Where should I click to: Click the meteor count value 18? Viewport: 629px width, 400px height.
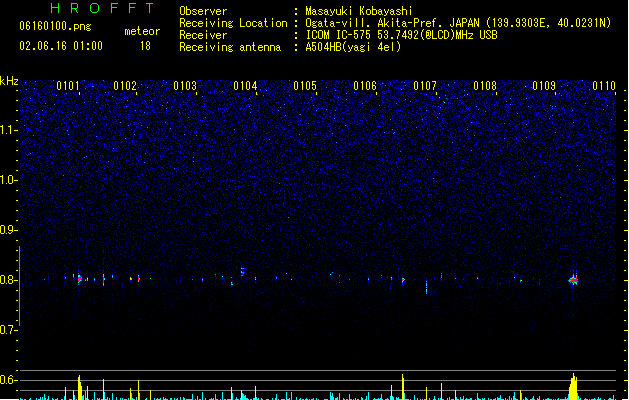tap(145, 46)
